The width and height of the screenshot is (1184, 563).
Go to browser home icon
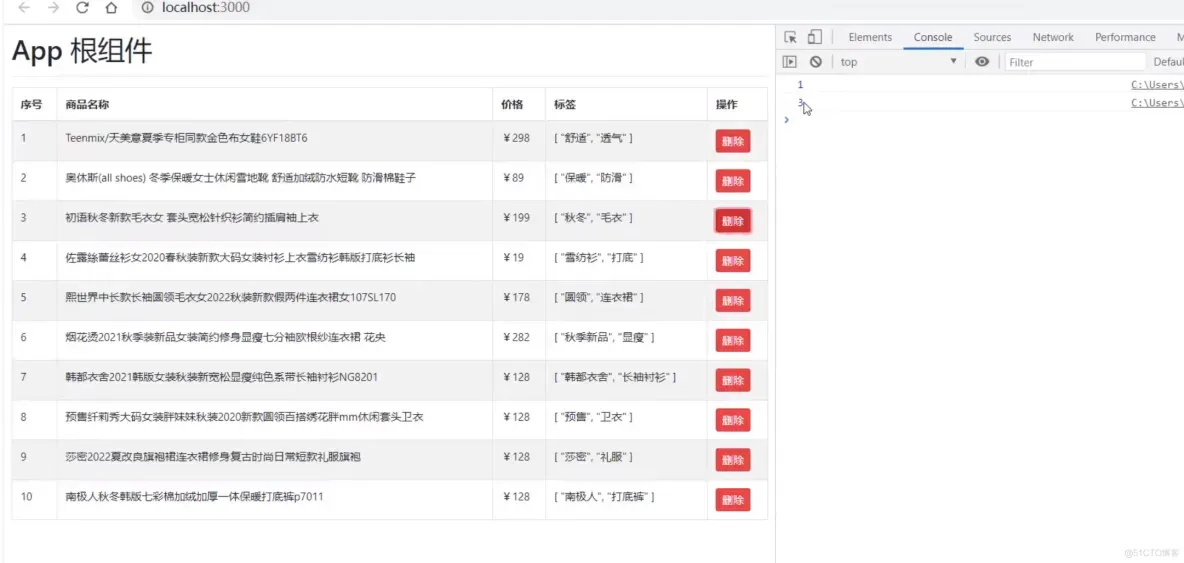111,8
